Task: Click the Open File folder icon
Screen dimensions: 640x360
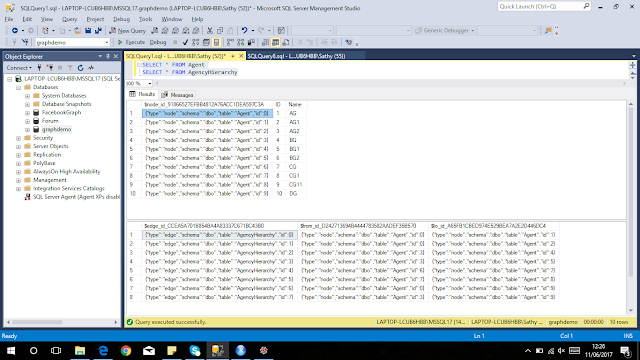Action: click(77, 31)
